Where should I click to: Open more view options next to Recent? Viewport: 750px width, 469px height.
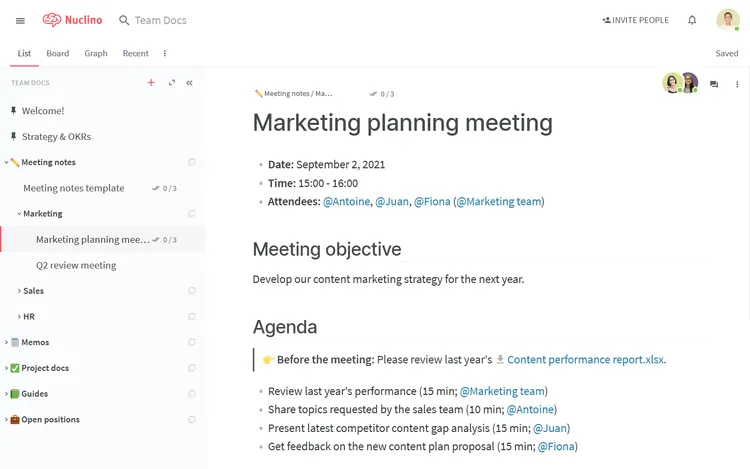[165, 54]
